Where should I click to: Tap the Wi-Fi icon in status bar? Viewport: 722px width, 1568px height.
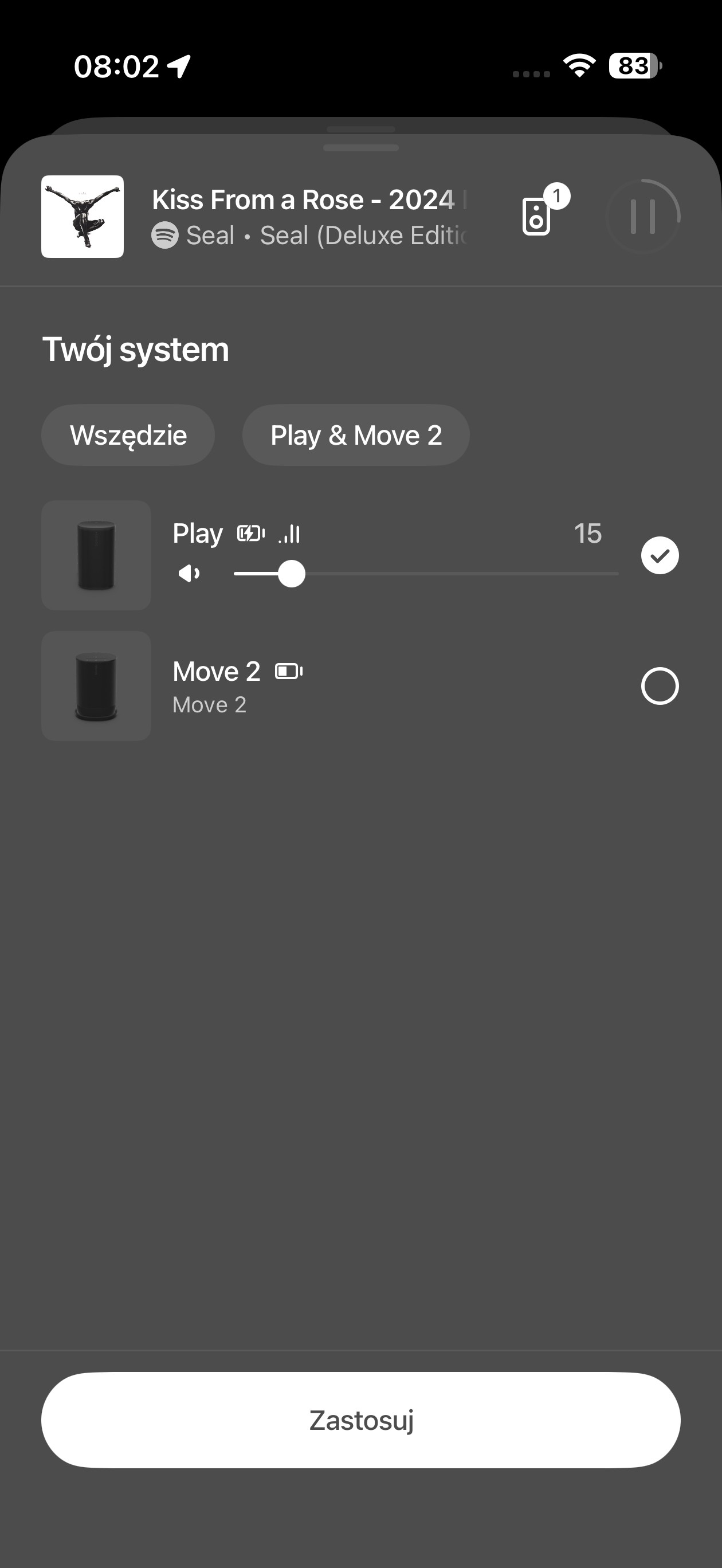[x=579, y=66]
